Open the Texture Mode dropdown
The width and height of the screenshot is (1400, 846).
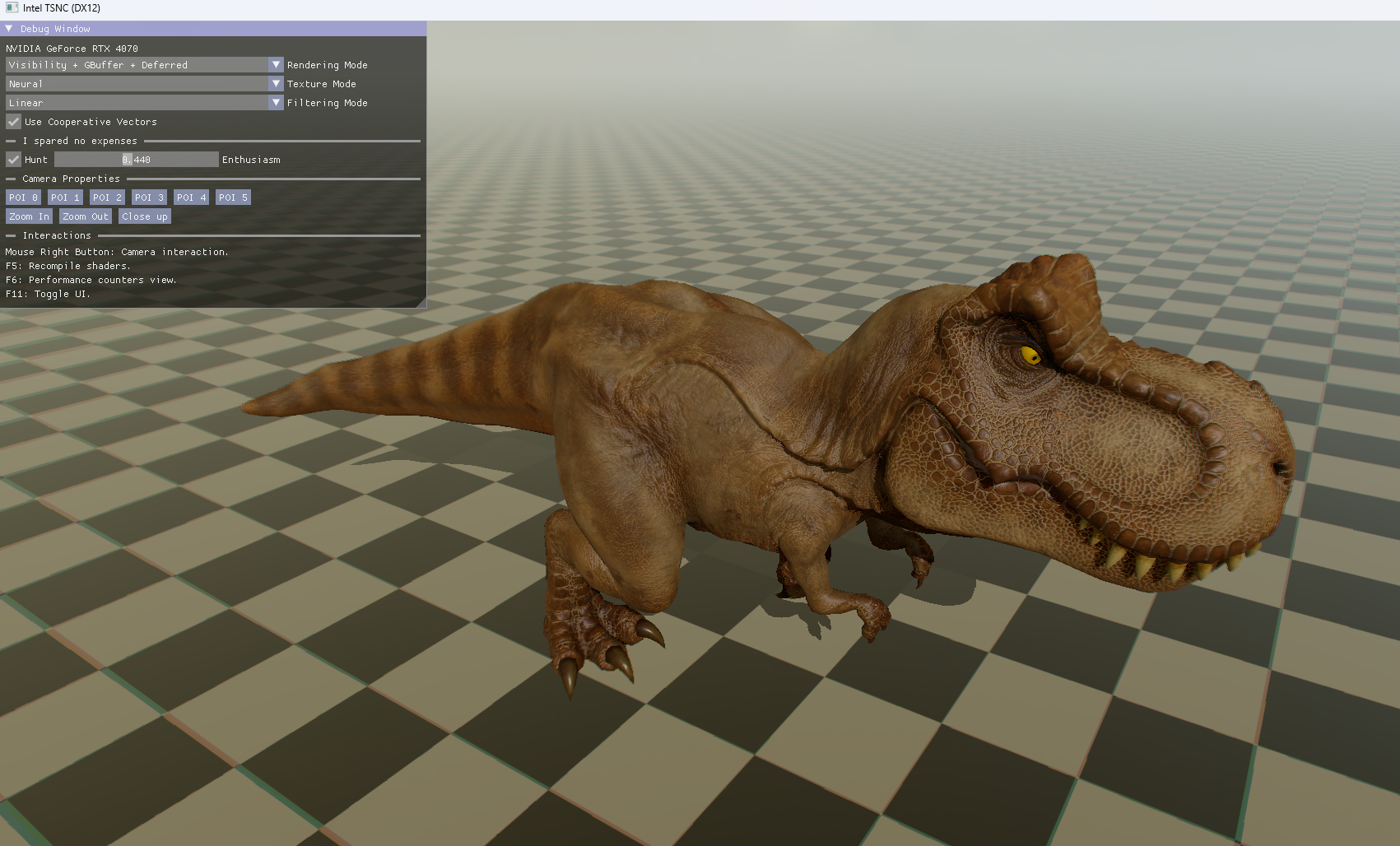pos(276,84)
